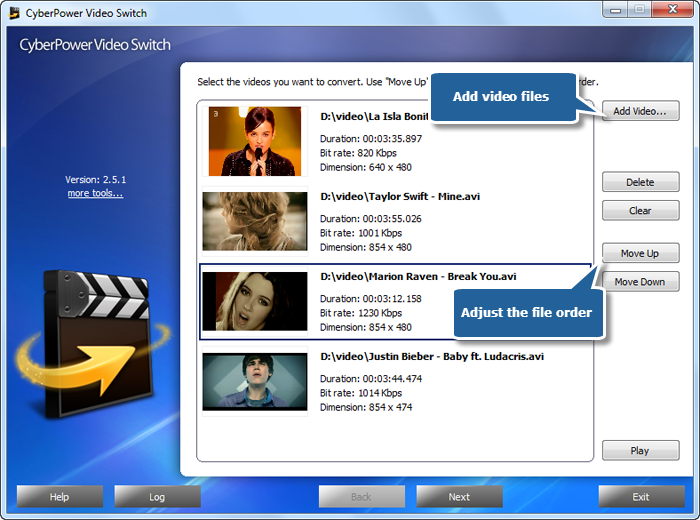Click the CyberPower title bar app icon
700x520 pixels.
pos(15,13)
